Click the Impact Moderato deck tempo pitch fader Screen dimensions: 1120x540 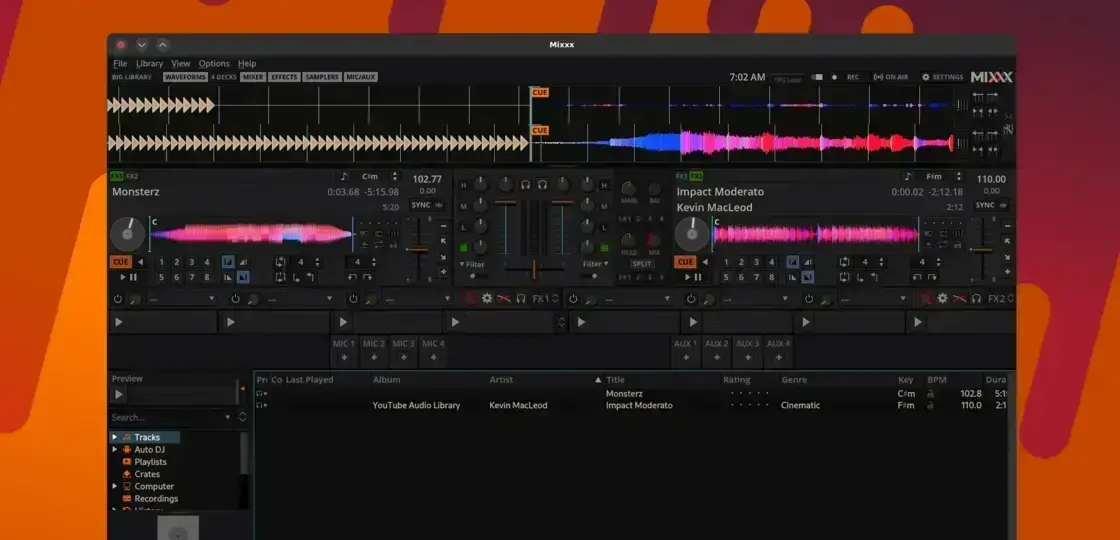[981, 250]
